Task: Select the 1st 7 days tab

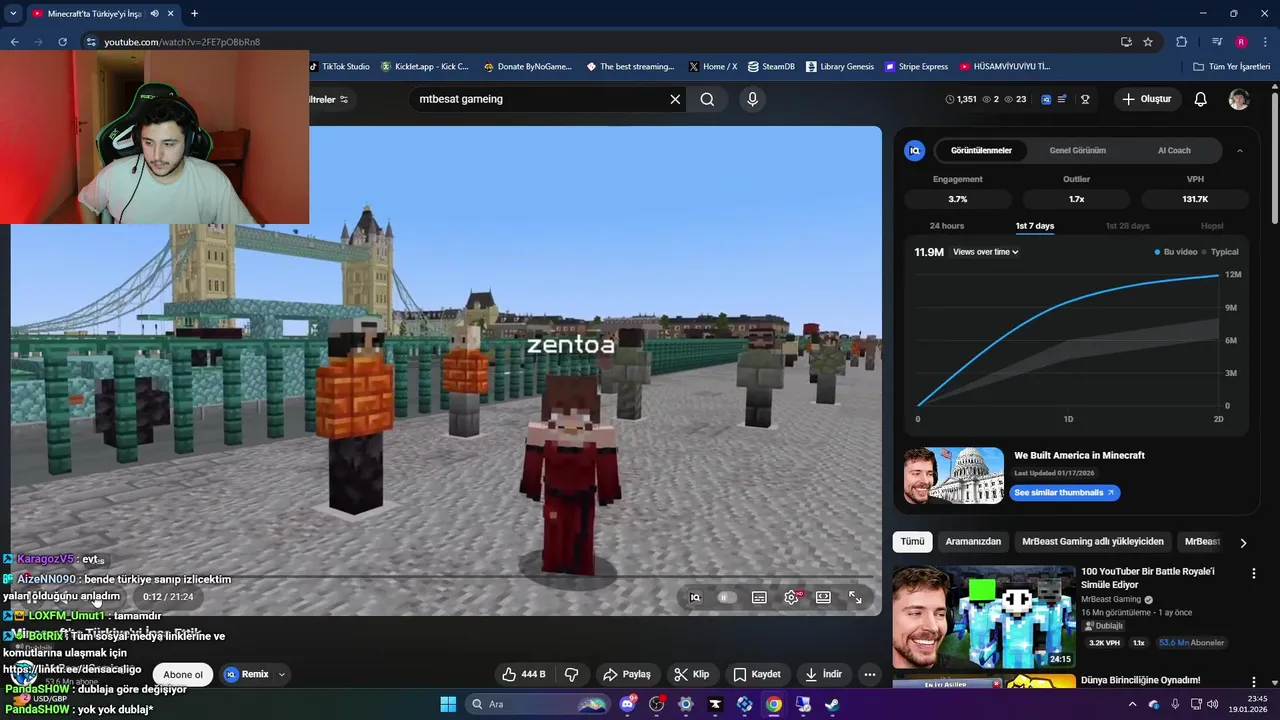Action: pyautogui.click(x=1035, y=226)
